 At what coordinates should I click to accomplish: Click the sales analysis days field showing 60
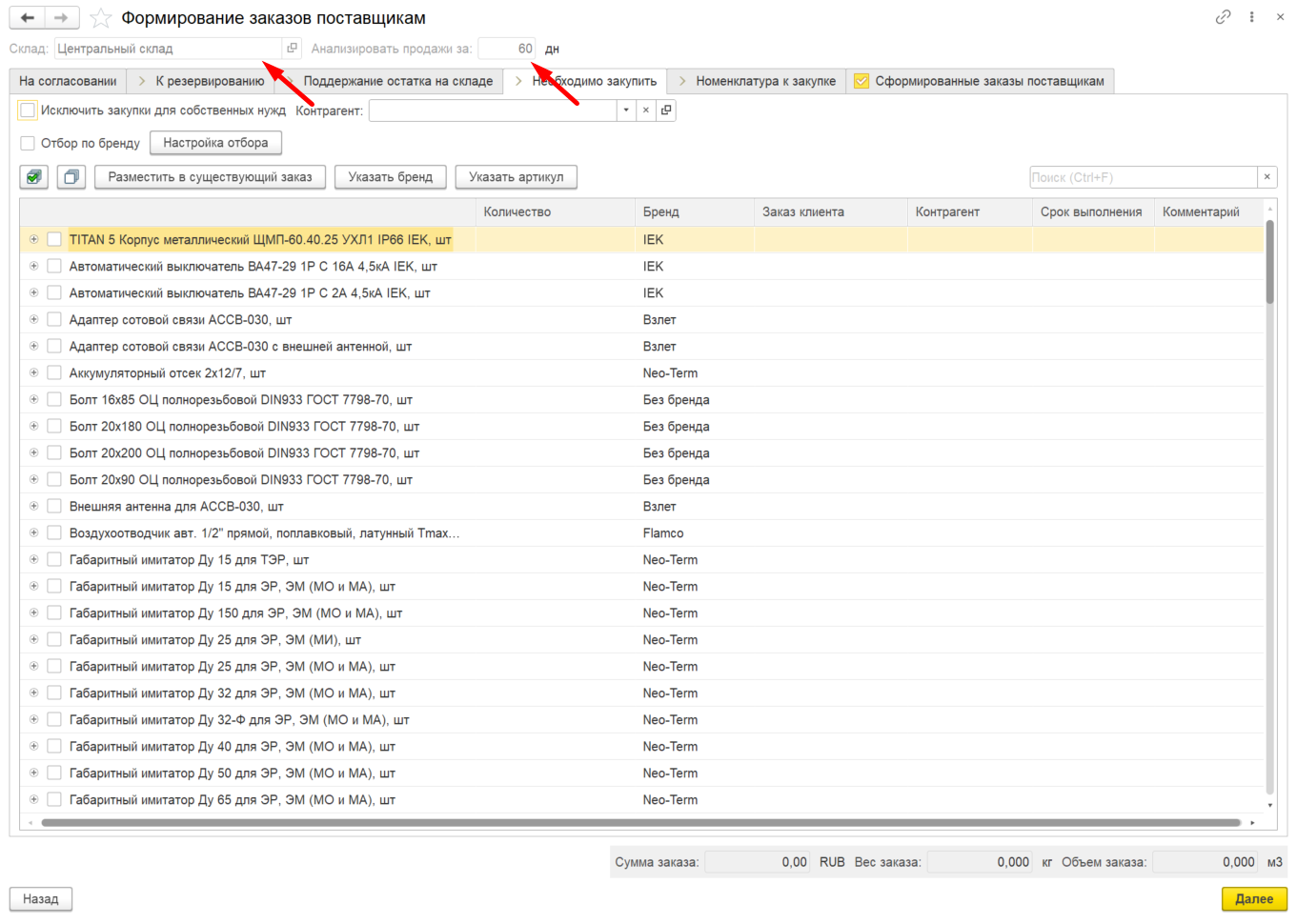click(507, 49)
